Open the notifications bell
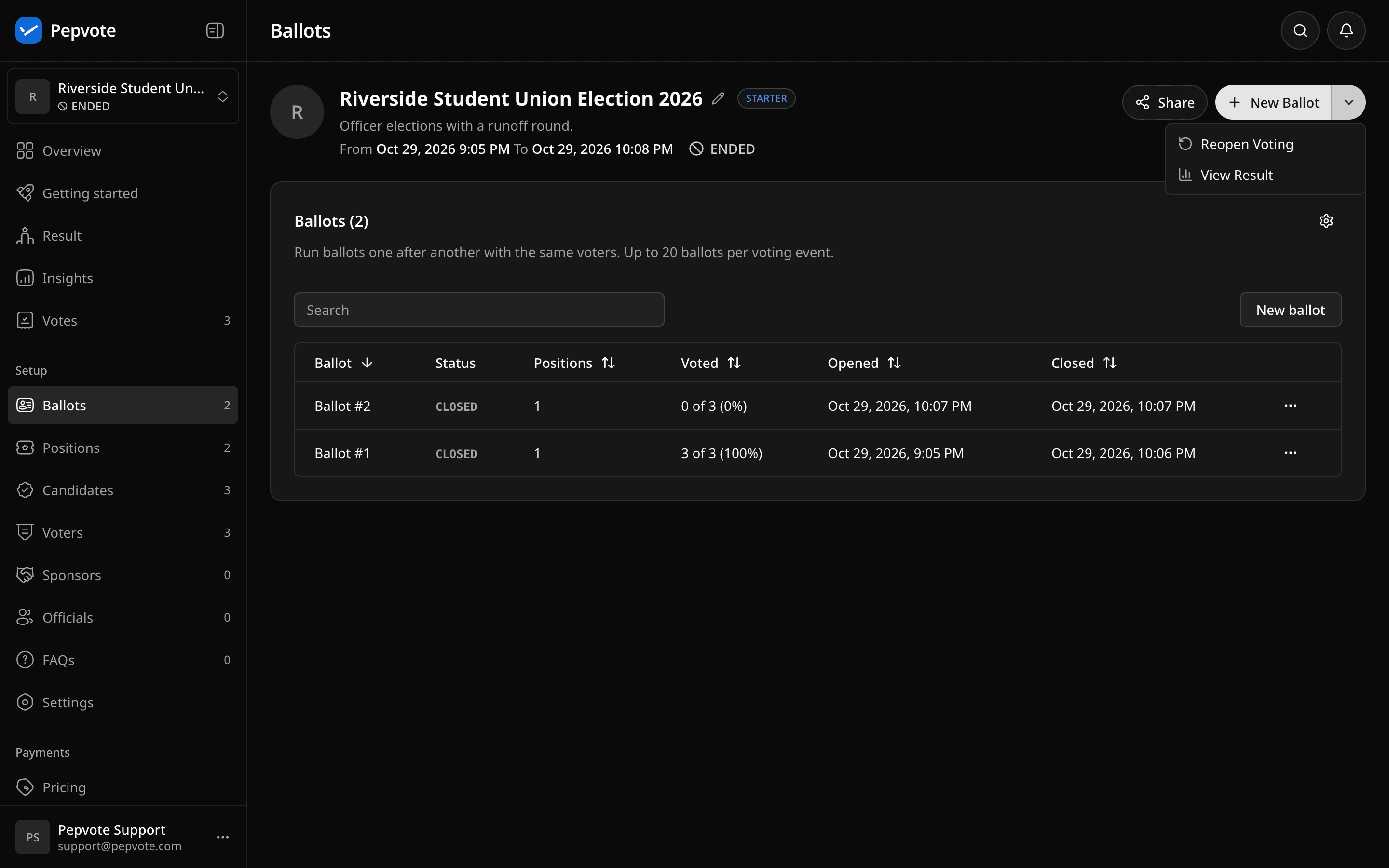1389x868 pixels. click(x=1346, y=30)
